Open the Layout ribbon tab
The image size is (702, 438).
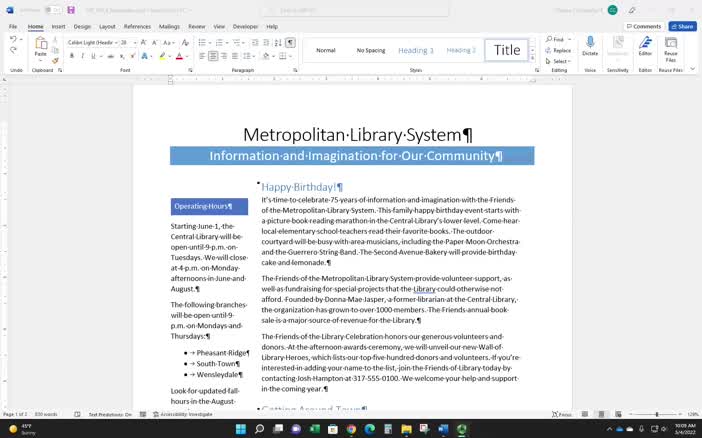click(107, 27)
